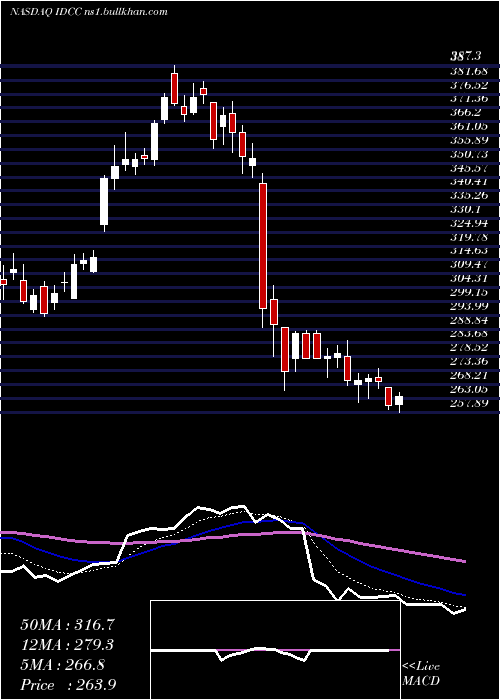The image size is (500, 700).
Task: Click the 273.36 price axis label
Action: click(470, 362)
